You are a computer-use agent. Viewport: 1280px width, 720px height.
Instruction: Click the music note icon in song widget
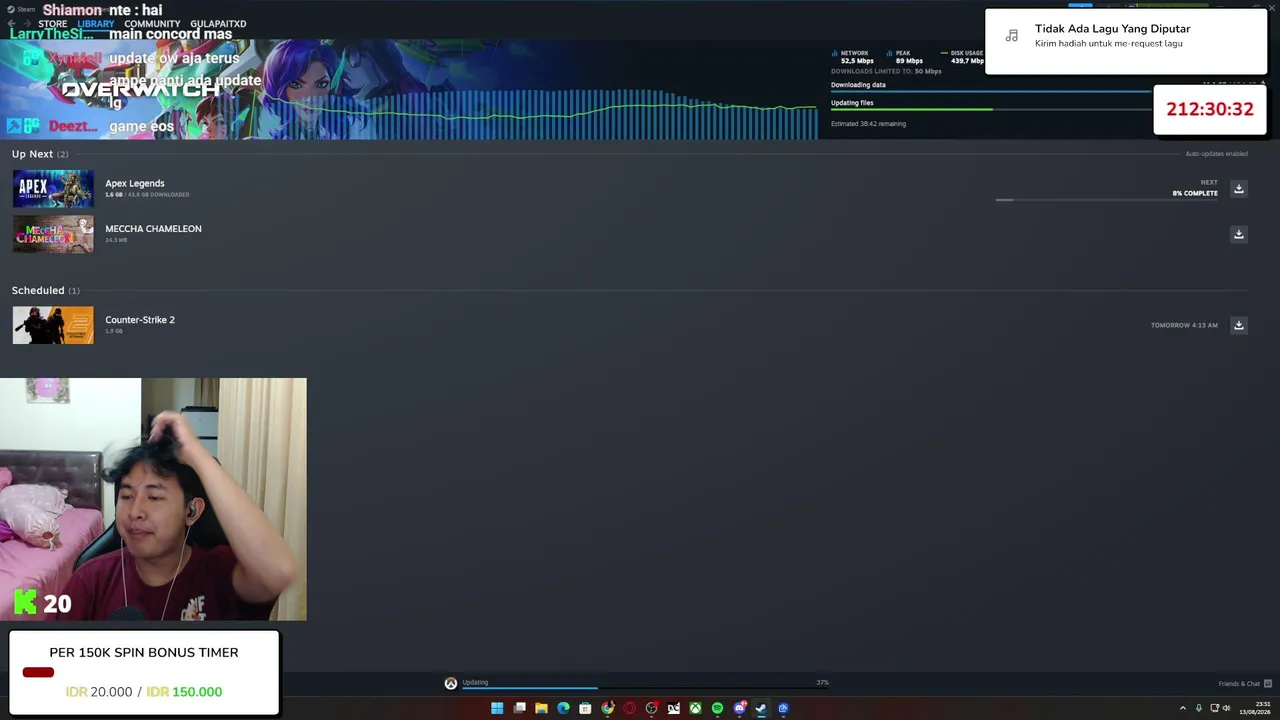[1012, 36]
